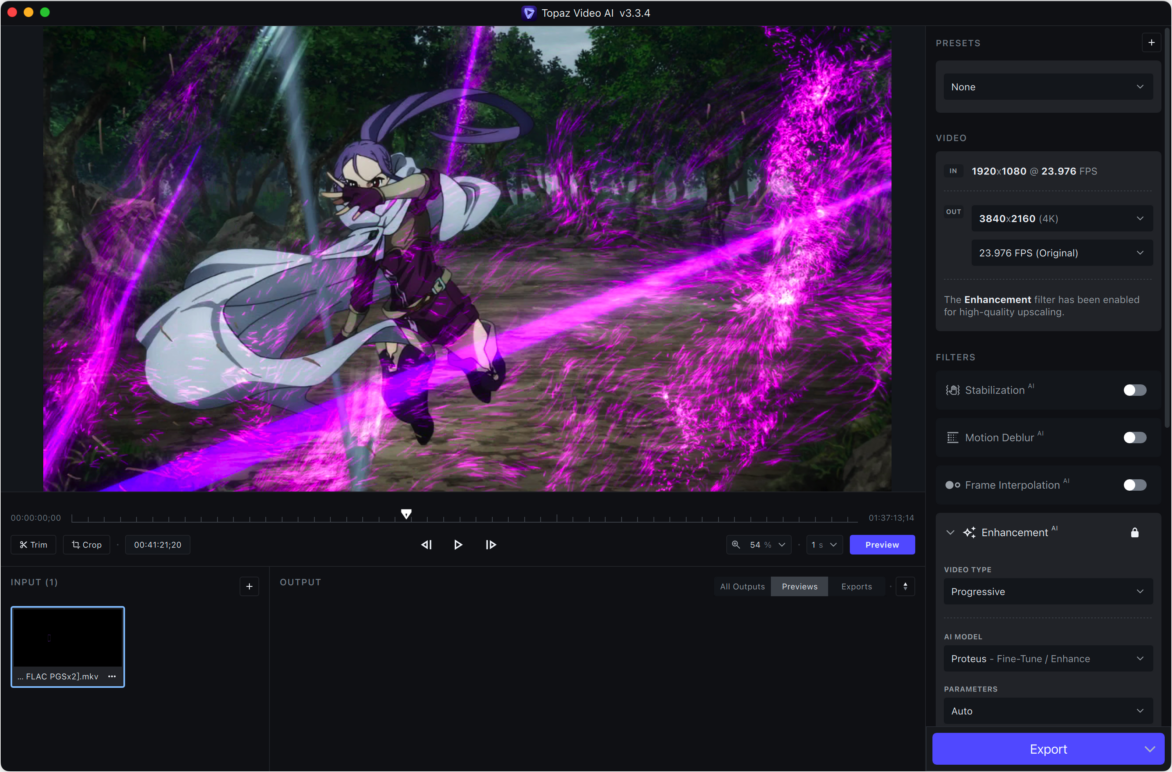The height and width of the screenshot is (772, 1172).
Task: Click the FILTERS section heading
Action: pos(955,357)
